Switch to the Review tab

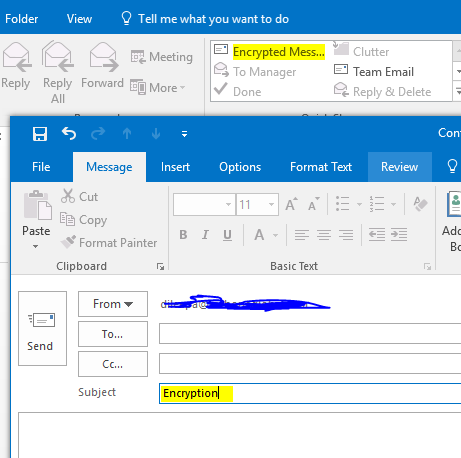pos(400,167)
